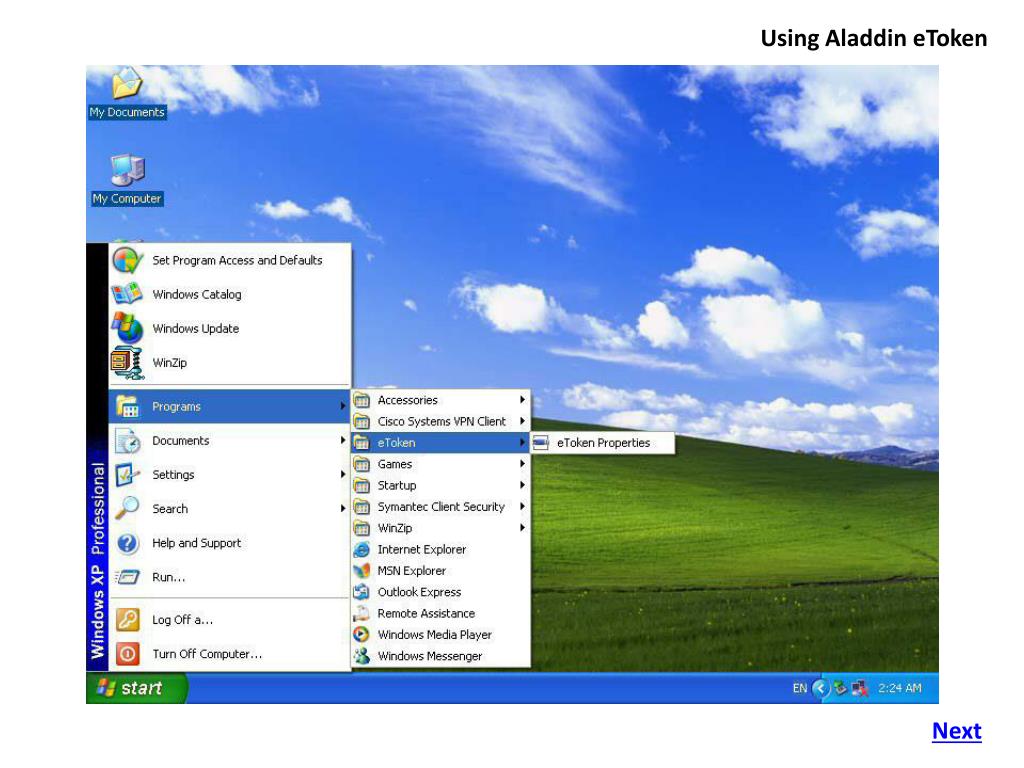Click the MSN Explorer butterfly icon
Image resolution: width=1024 pixels, height=768 pixels.
(361, 571)
